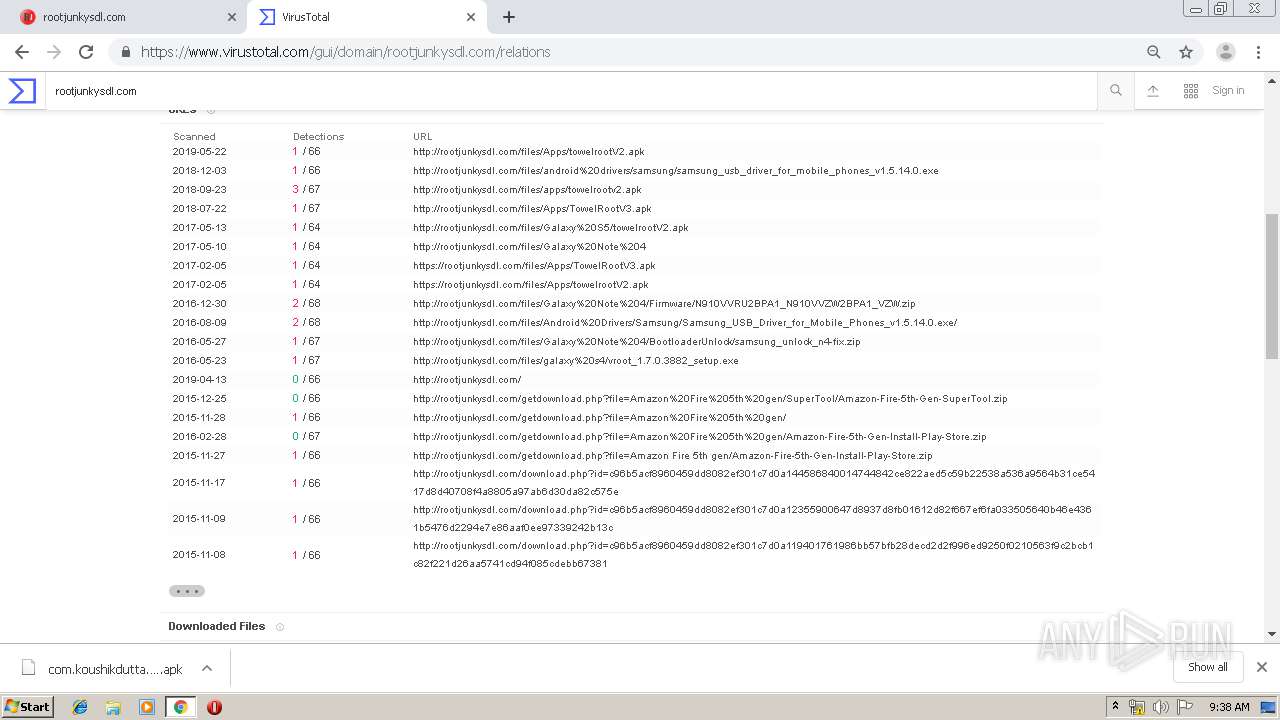The width and height of the screenshot is (1280, 720).
Task: Close the VirusTotal tab
Action: [x=471, y=17]
